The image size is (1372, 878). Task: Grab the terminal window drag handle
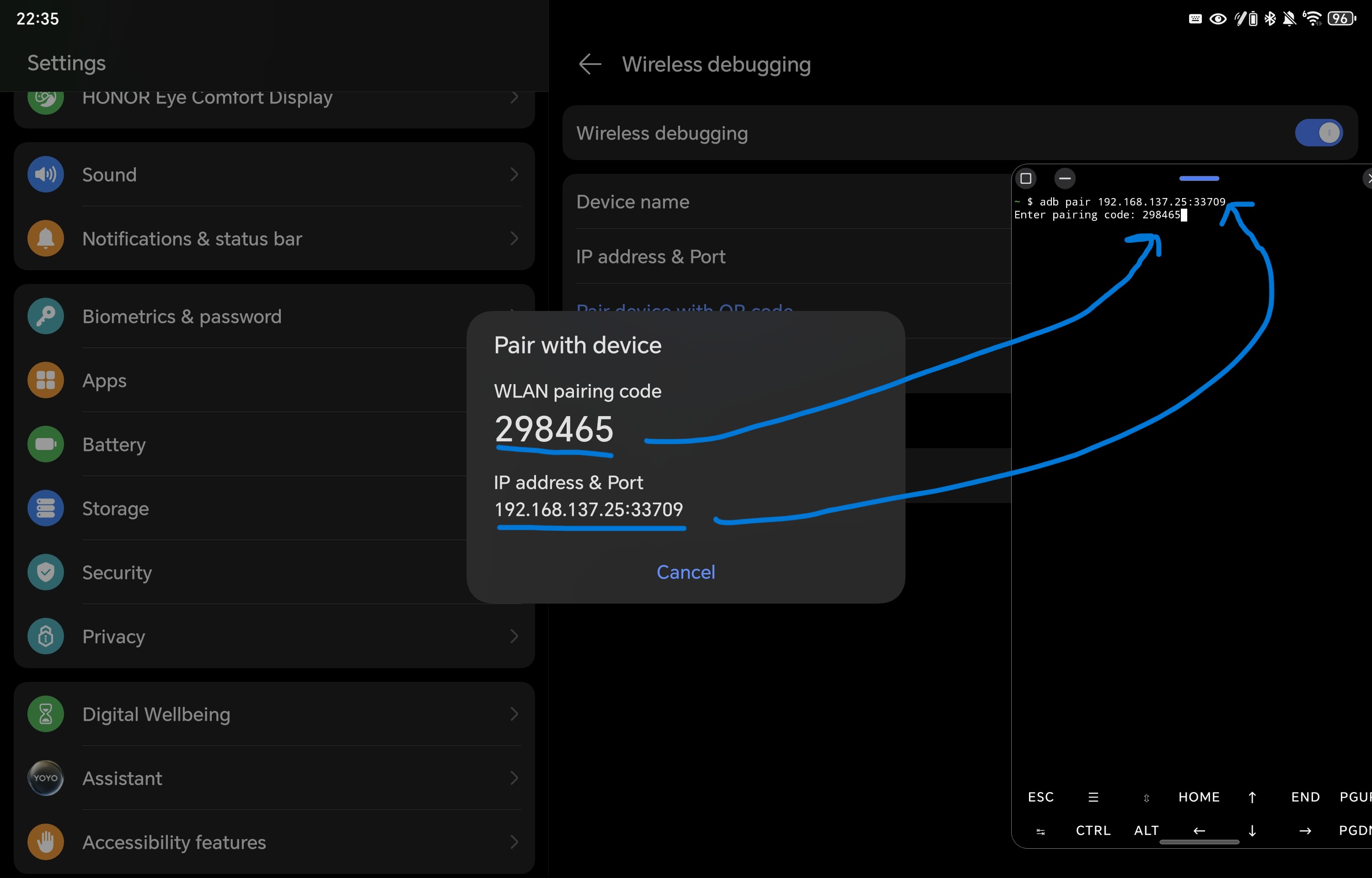coord(1199,178)
